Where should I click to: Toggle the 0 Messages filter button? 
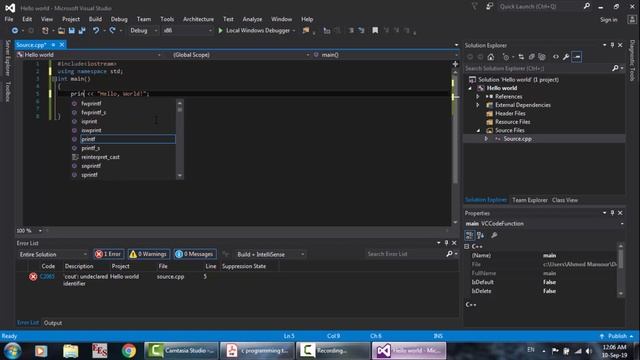195,254
